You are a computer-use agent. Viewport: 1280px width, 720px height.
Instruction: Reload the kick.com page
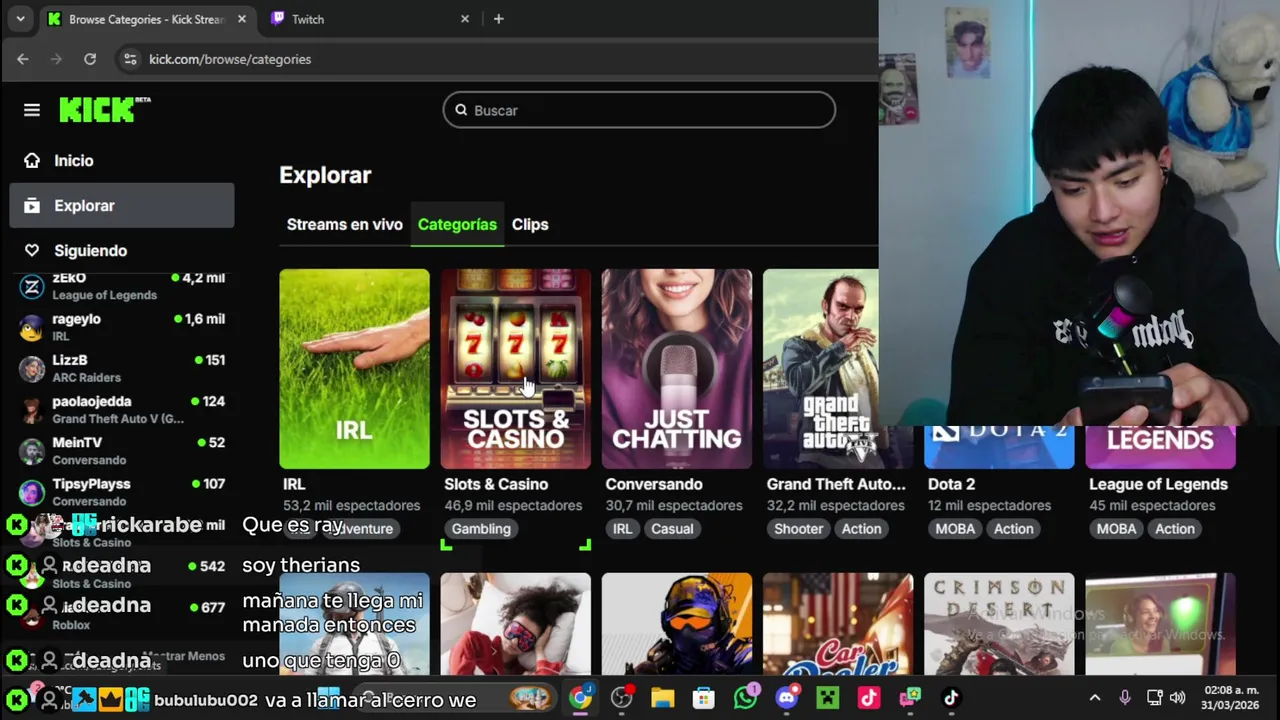coord(90,59)
